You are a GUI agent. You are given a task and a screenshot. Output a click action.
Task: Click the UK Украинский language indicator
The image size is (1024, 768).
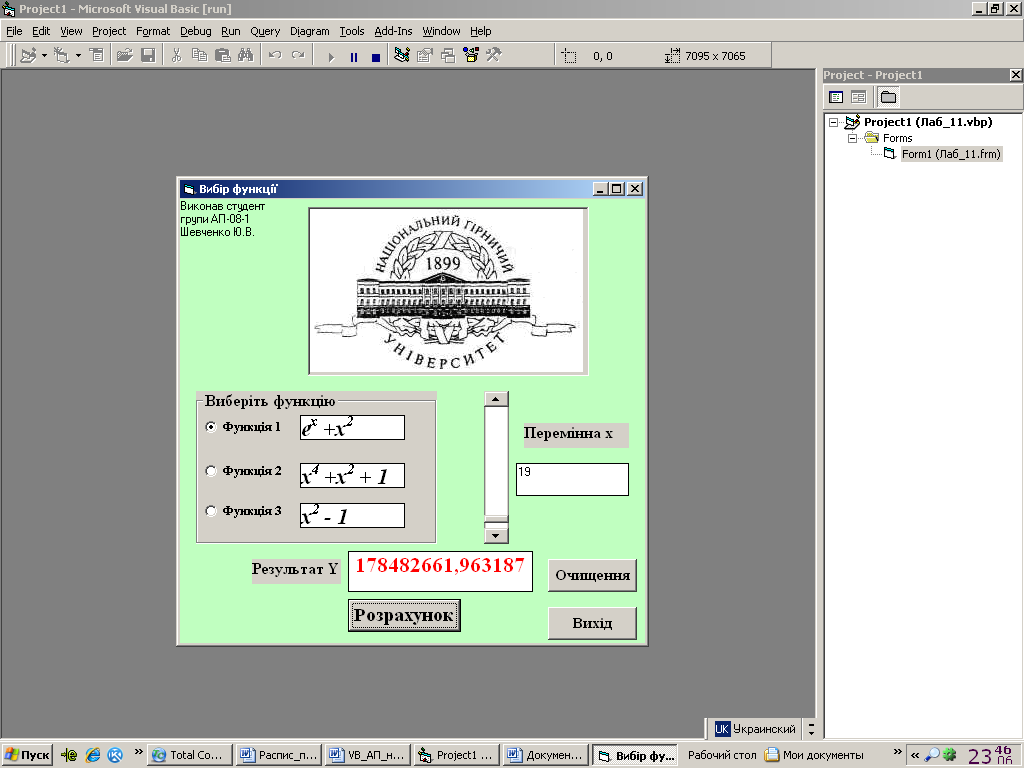756,729
